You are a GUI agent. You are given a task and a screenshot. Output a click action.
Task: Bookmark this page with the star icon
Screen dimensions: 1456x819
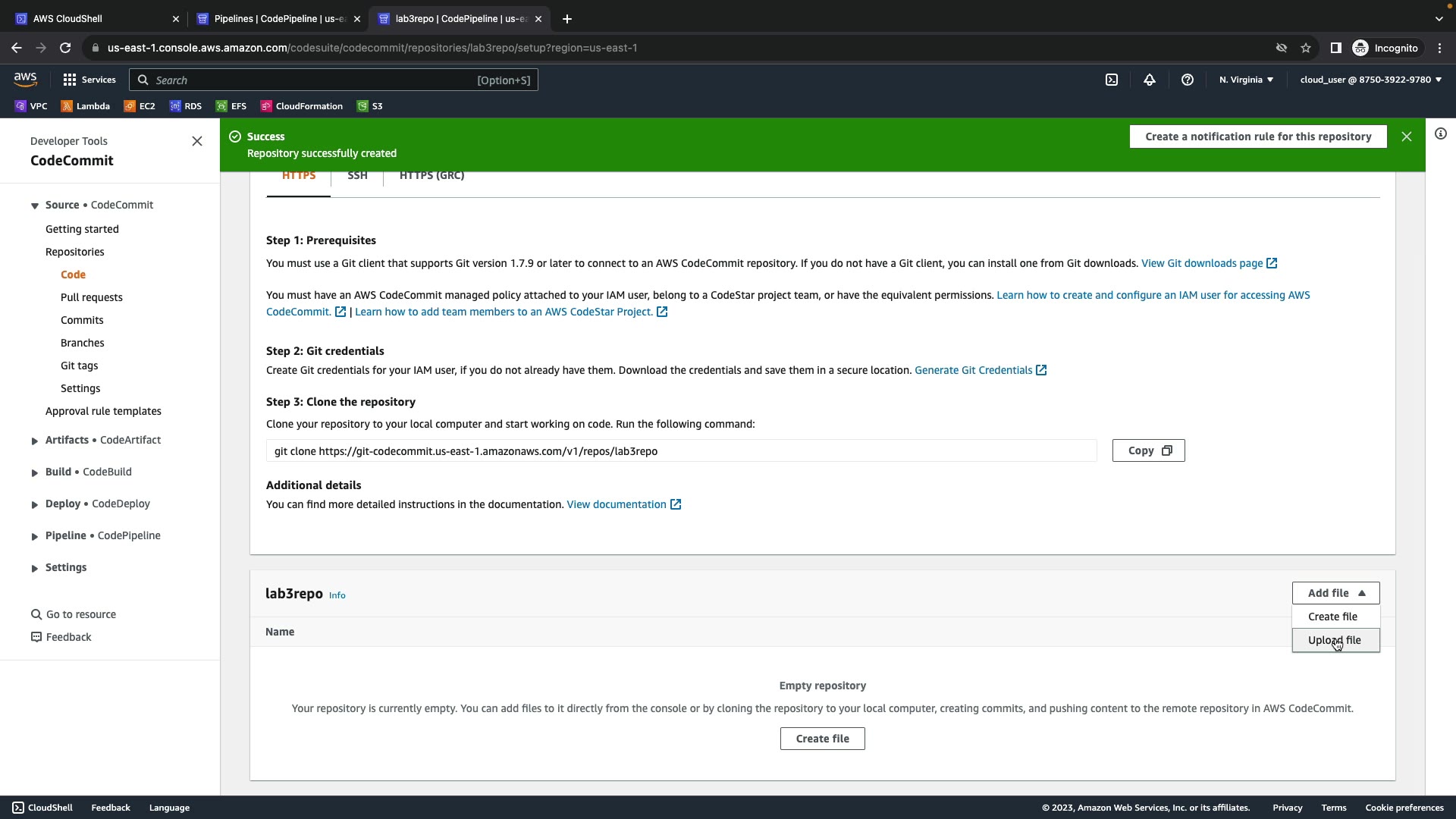click(1306, 48)
